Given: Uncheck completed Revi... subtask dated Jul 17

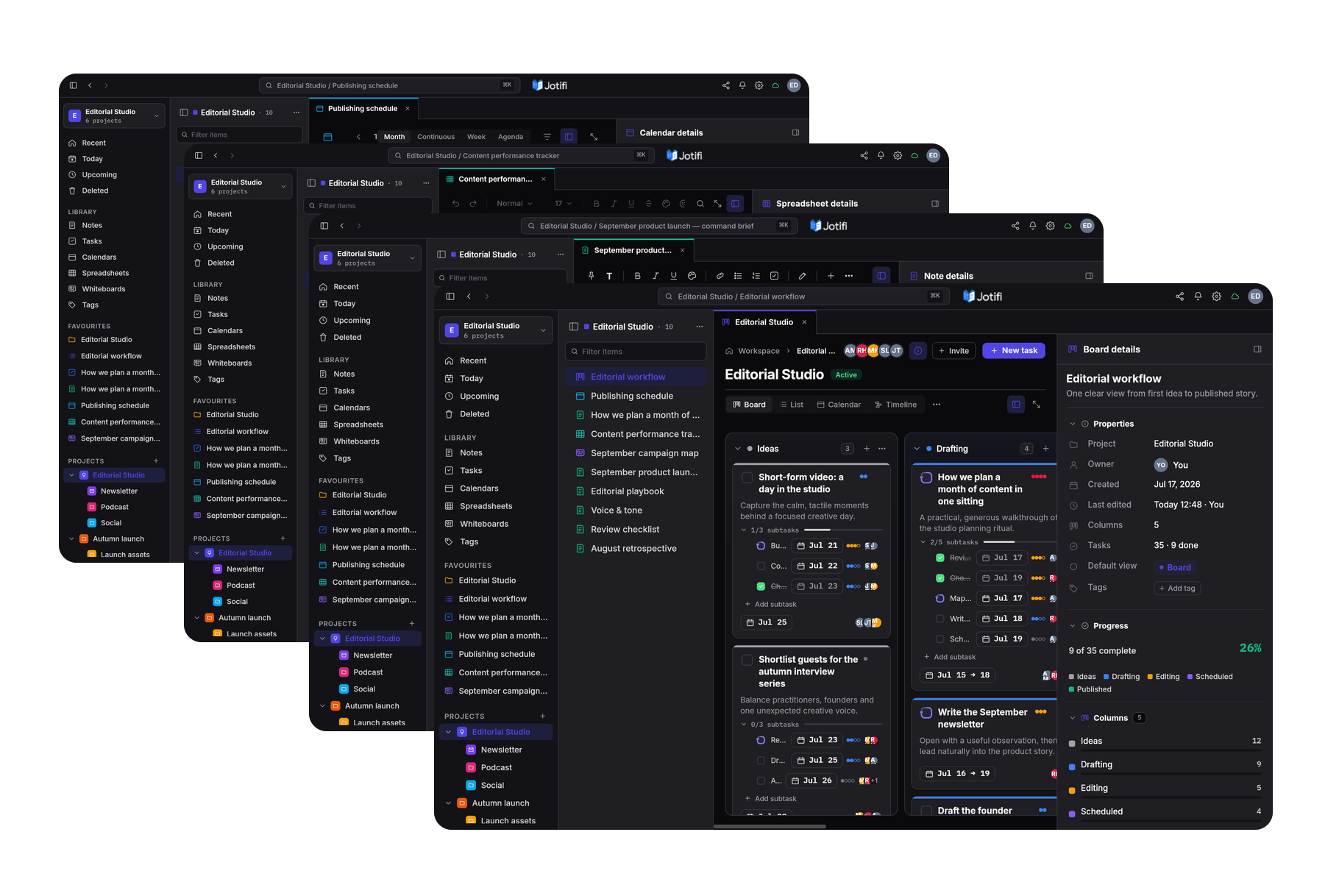Looking at the screenshot, I should (940, 558).
